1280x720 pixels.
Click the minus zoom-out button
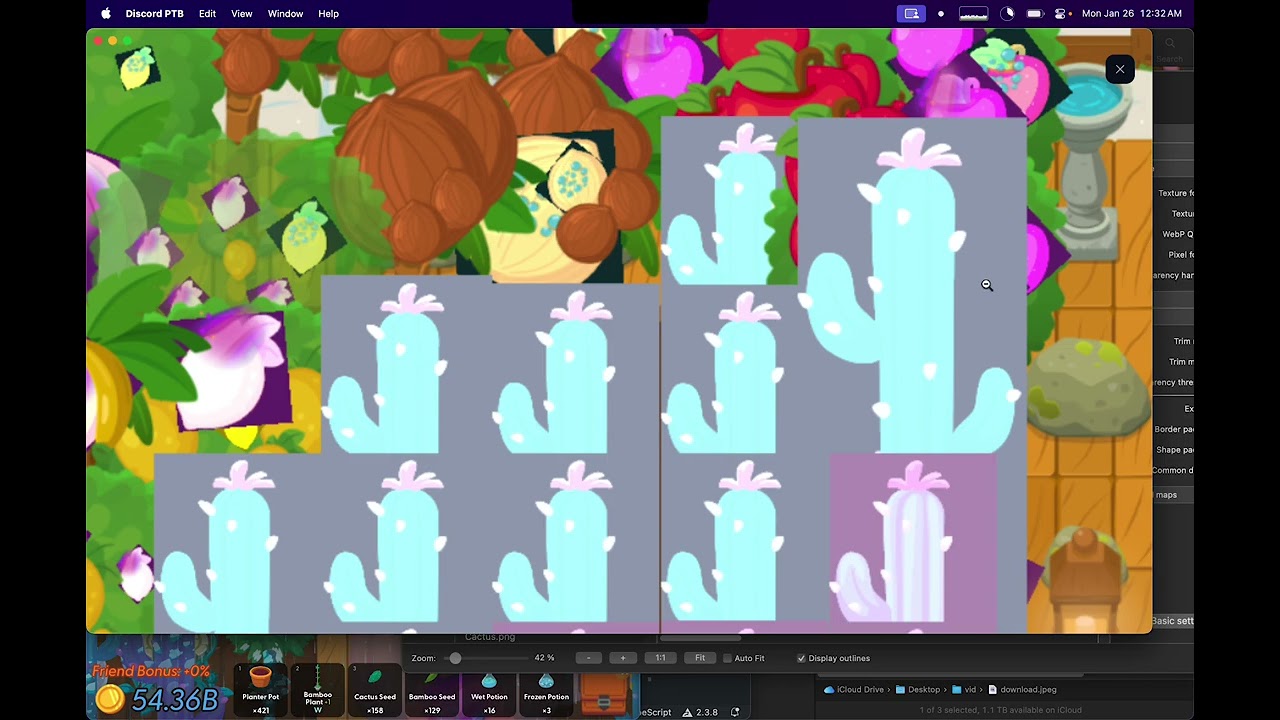point(589,658)
